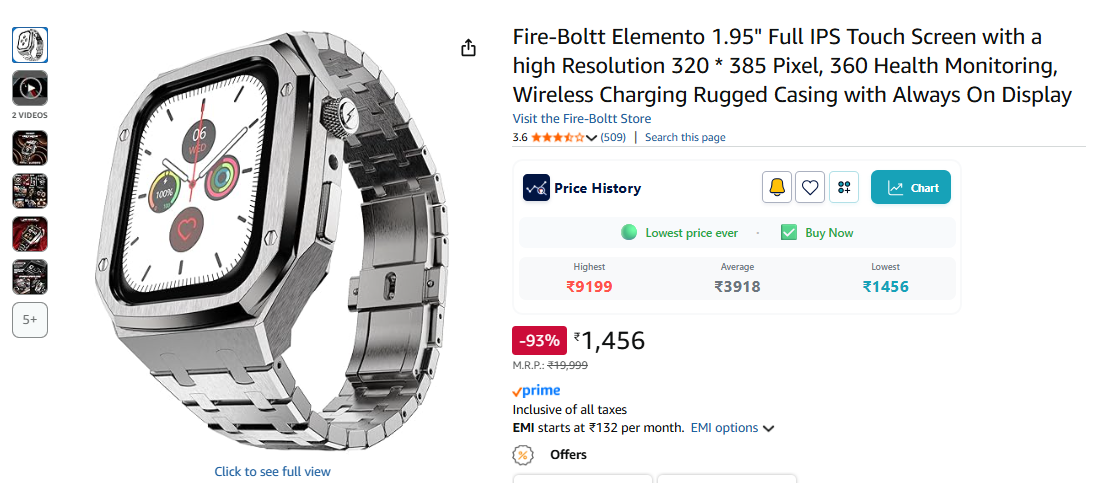Screen dimensions: 1108x483
Task: Show more images with 5+ thumbnail
Action: pos(30,320)
